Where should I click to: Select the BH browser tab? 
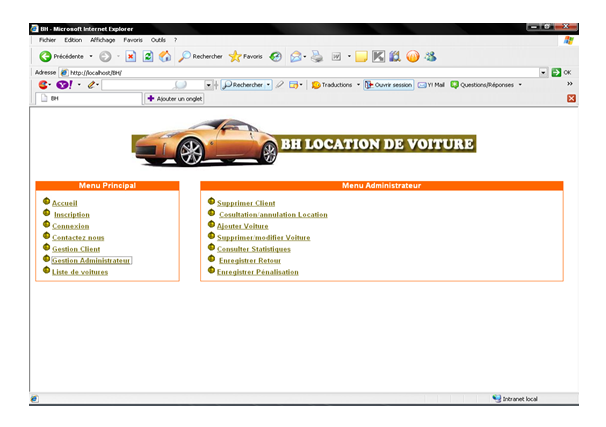tap(89, 99)
